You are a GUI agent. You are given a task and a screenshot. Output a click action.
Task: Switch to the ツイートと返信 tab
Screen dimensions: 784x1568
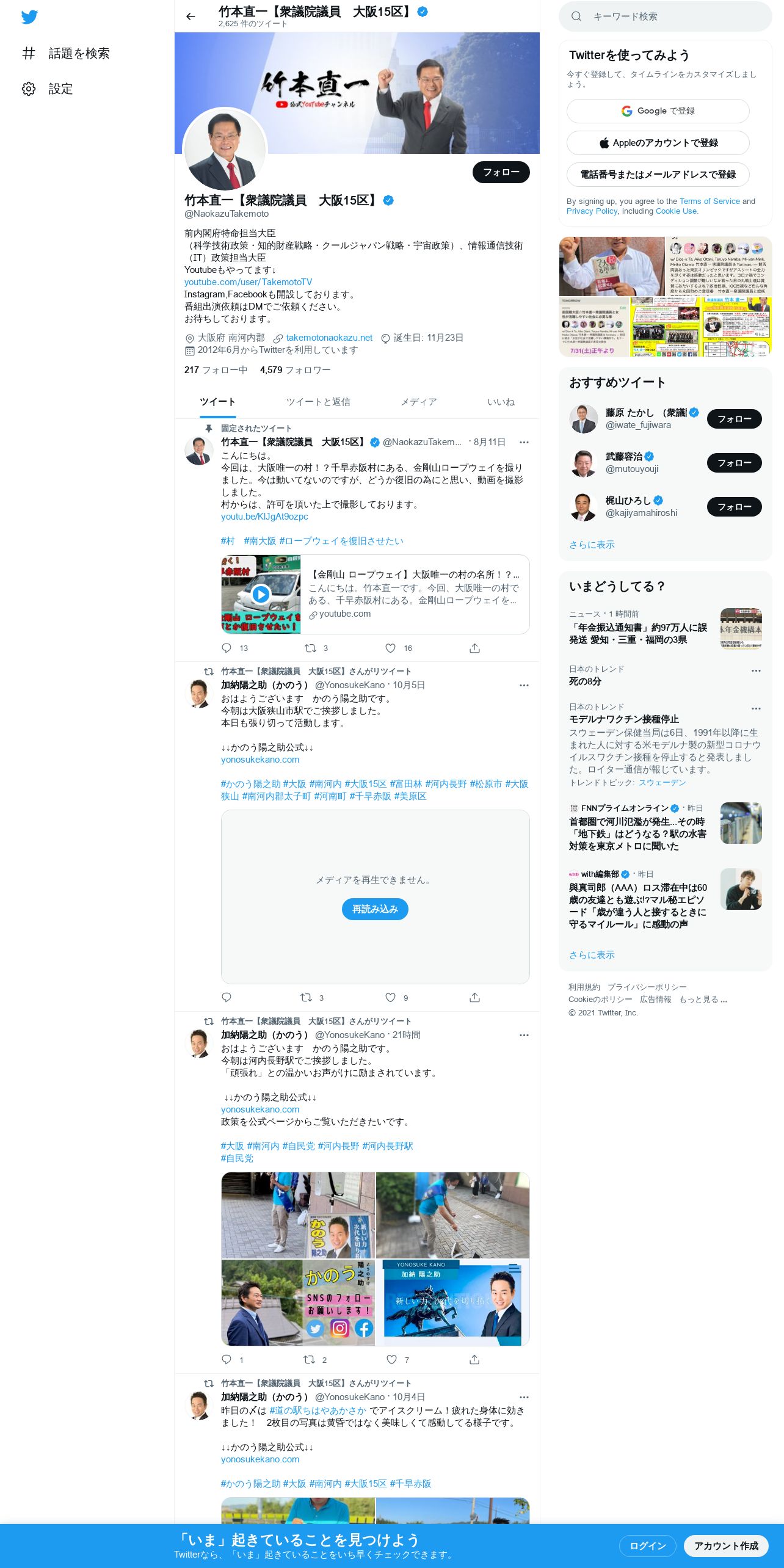tap(318, 402)
